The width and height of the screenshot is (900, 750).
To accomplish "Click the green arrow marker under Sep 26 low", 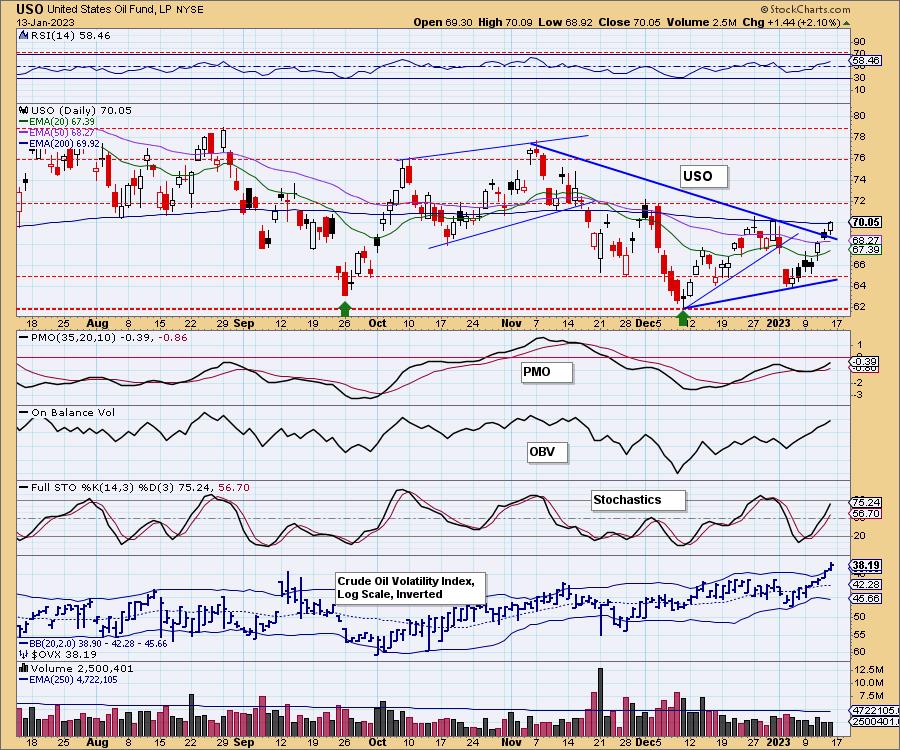I will 345,309.
